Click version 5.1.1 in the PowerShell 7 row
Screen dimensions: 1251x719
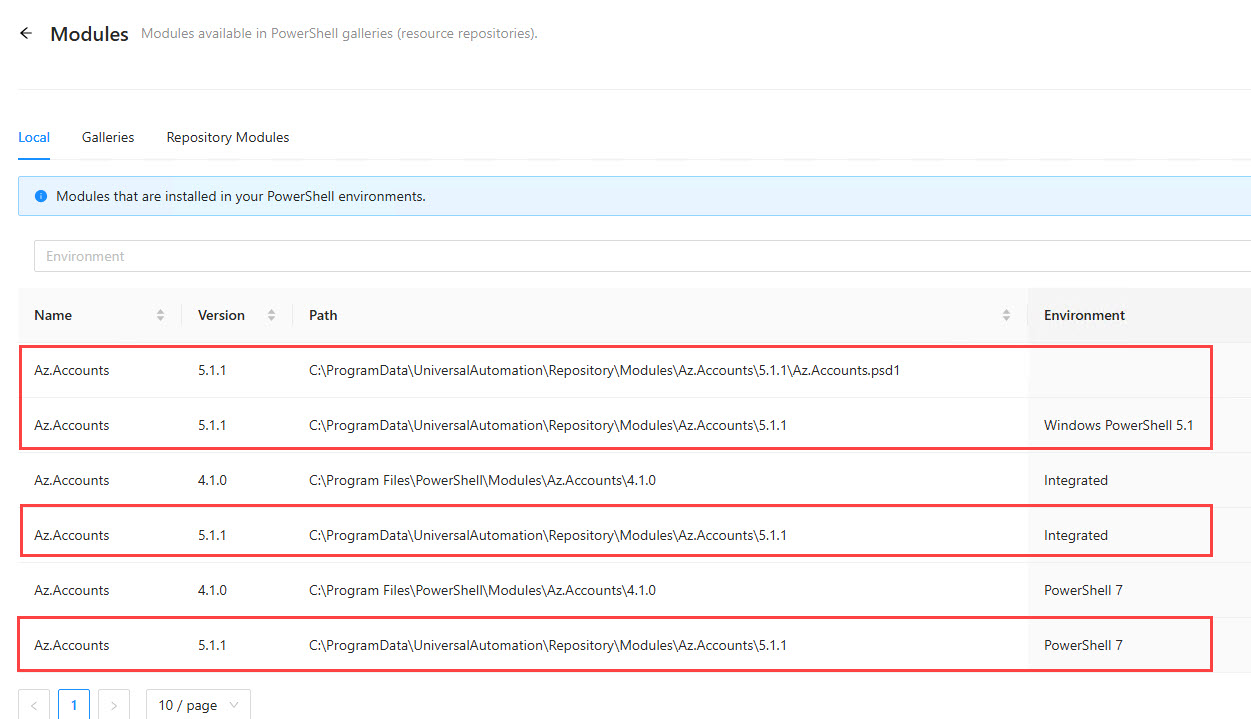[x=212, y=645]
